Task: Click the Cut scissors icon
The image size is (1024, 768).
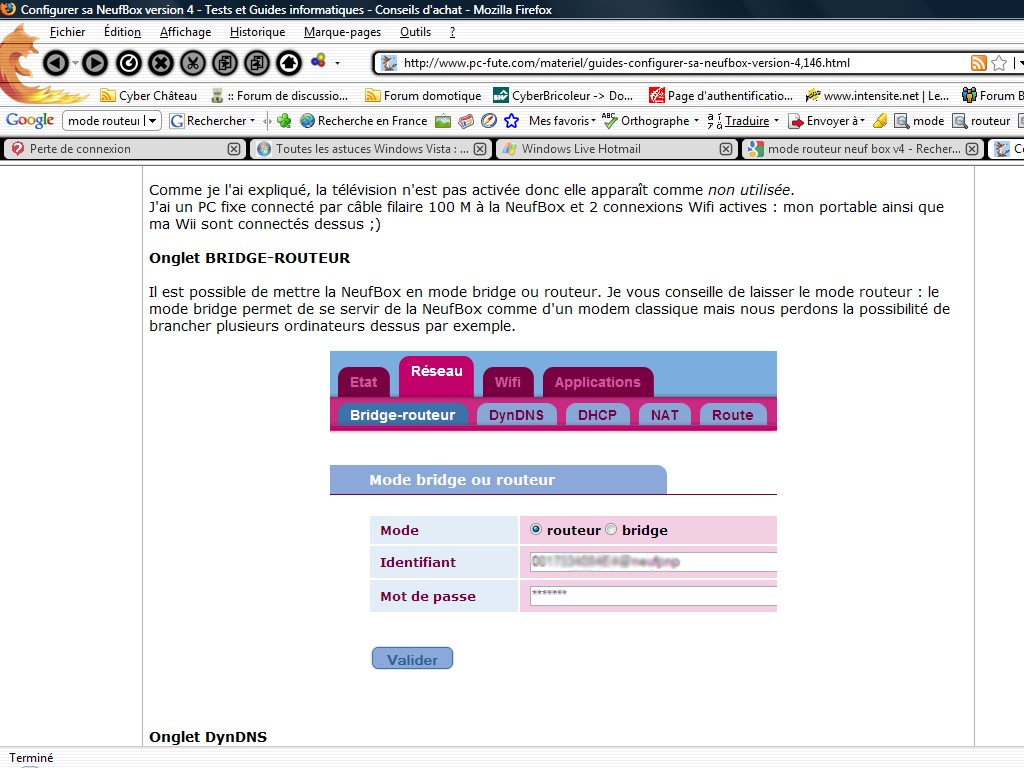Action: 193,63
